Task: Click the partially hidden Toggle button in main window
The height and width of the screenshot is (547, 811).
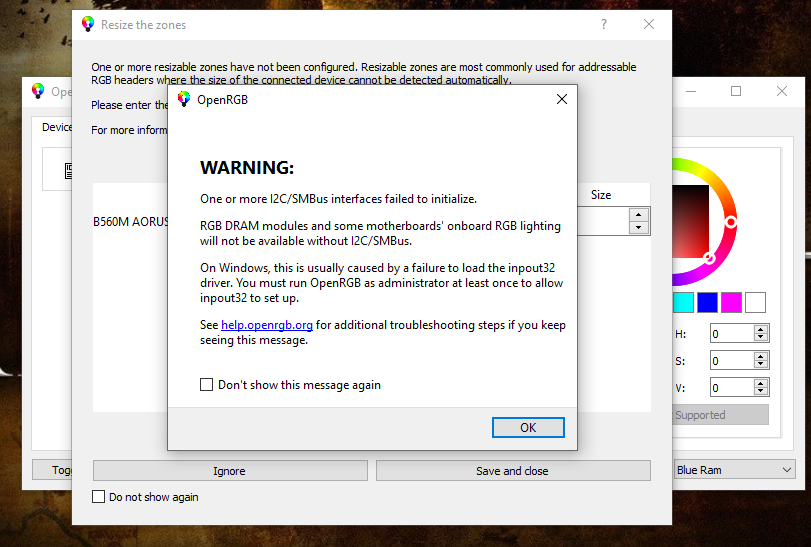Action: point(52,470)
